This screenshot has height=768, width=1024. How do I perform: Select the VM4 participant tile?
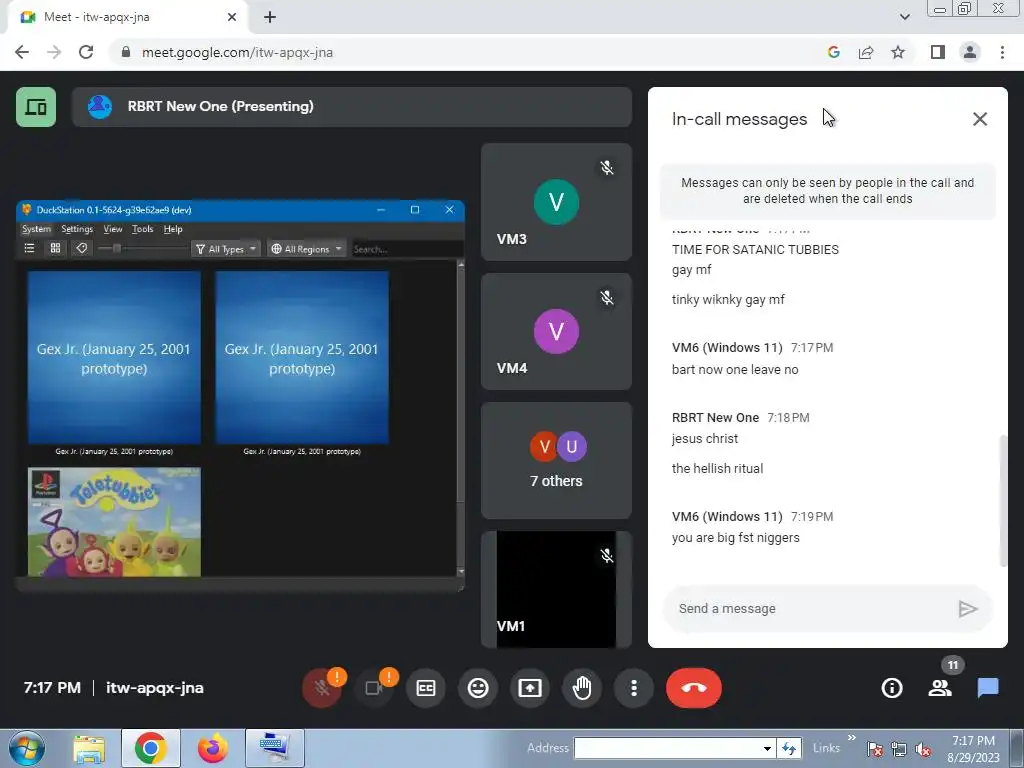[556, 331]
